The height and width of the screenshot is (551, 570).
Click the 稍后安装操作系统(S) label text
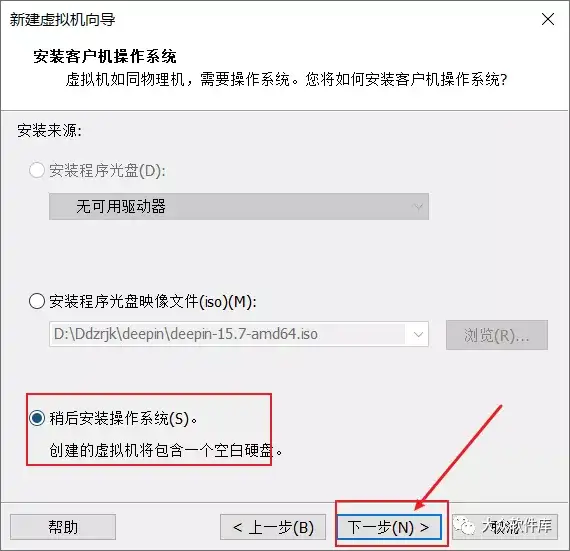click(x=124, y=418)
